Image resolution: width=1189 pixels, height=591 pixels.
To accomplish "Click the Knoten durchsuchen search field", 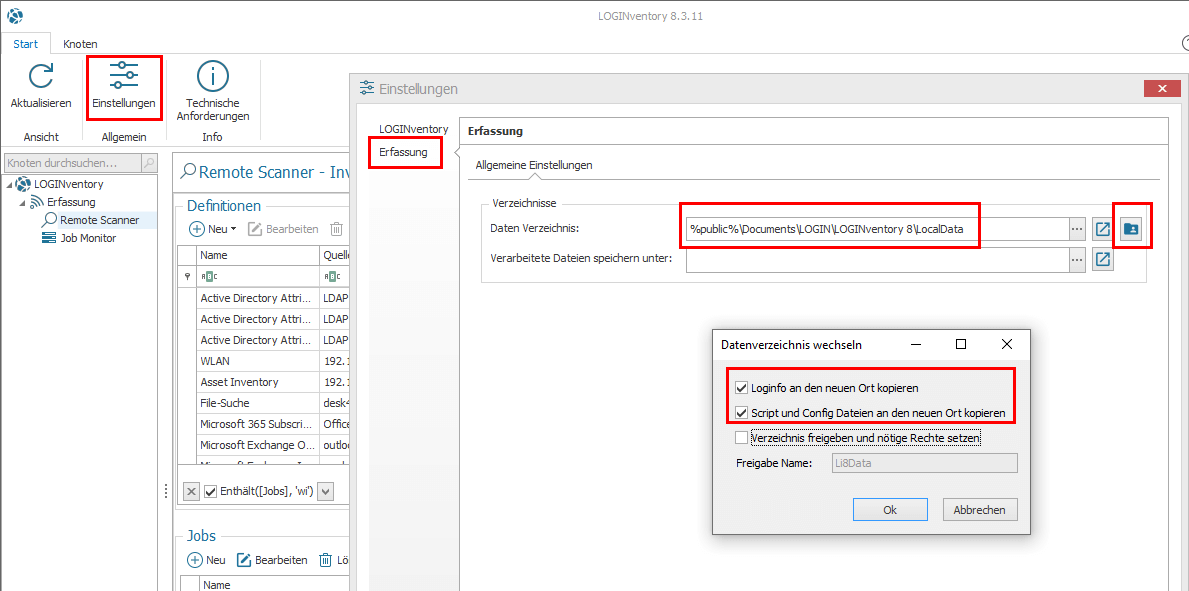I will point(73,163).
